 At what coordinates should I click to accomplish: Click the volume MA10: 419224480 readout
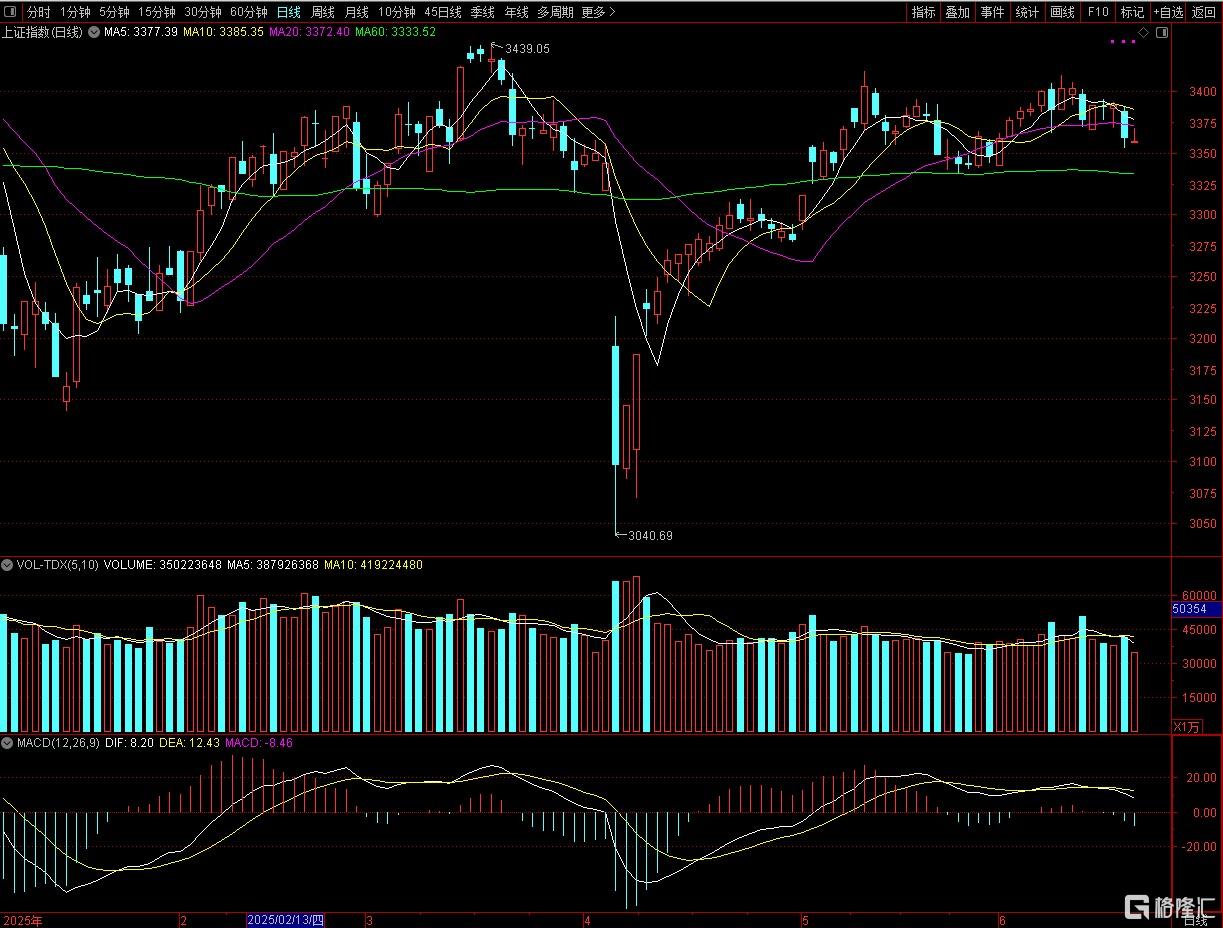pyautogui.click(x=374, y=565)
